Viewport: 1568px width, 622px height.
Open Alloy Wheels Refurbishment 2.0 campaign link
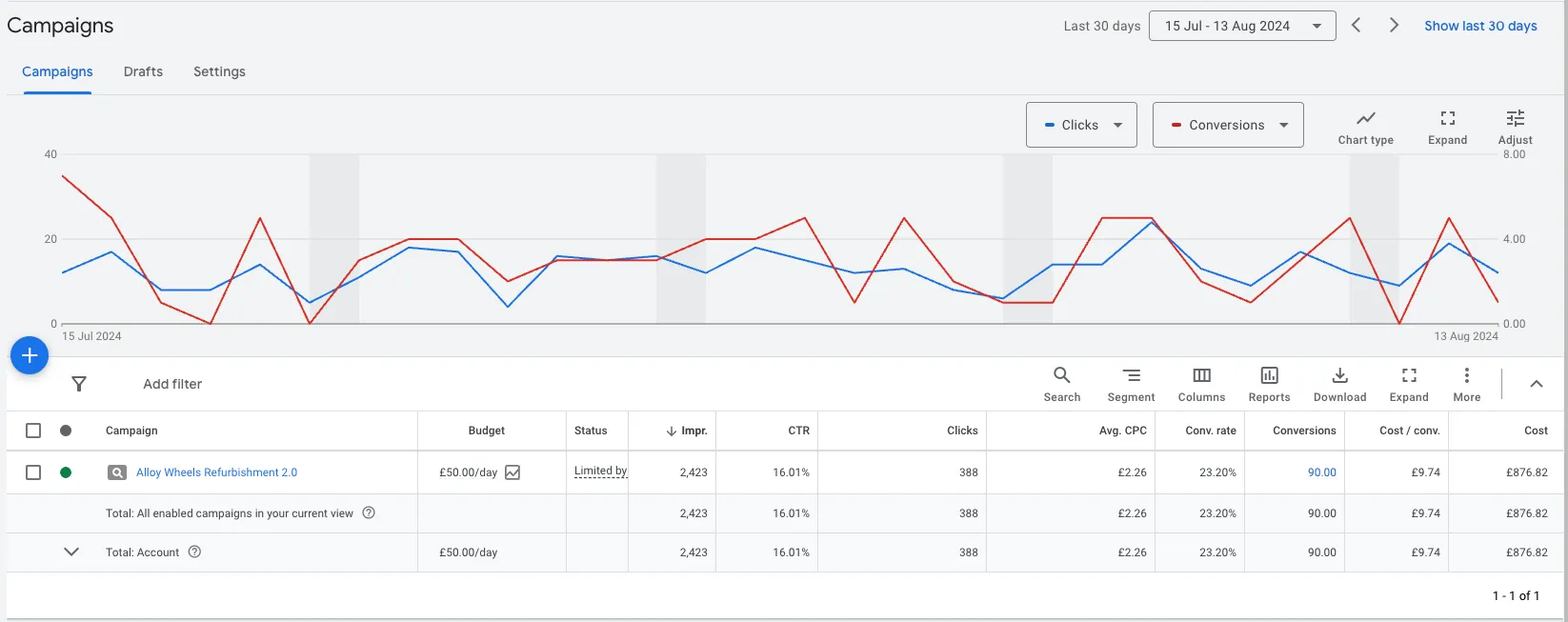tap(216, 472)
